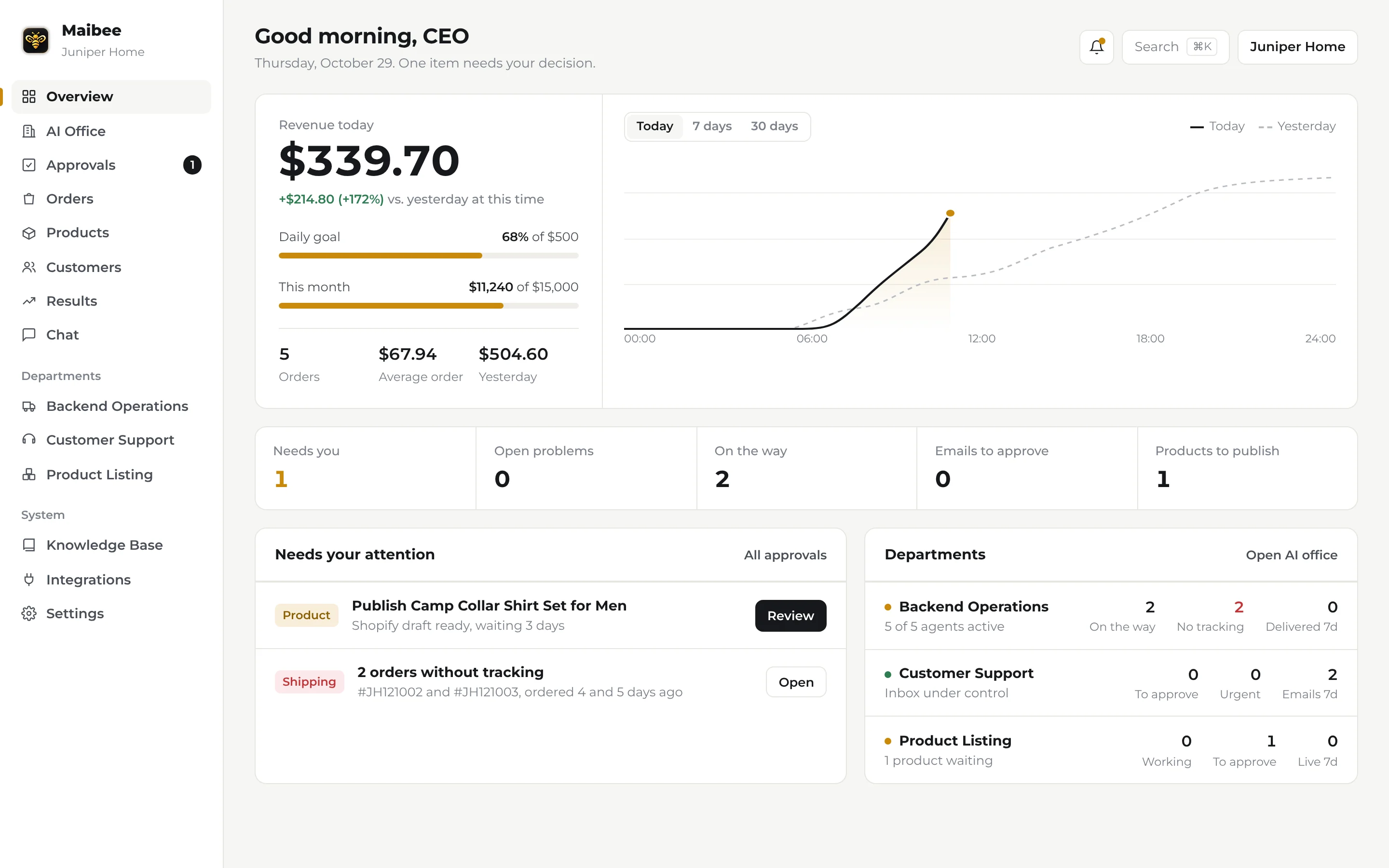Click the Knowledge Base book icon

[29, 545]
